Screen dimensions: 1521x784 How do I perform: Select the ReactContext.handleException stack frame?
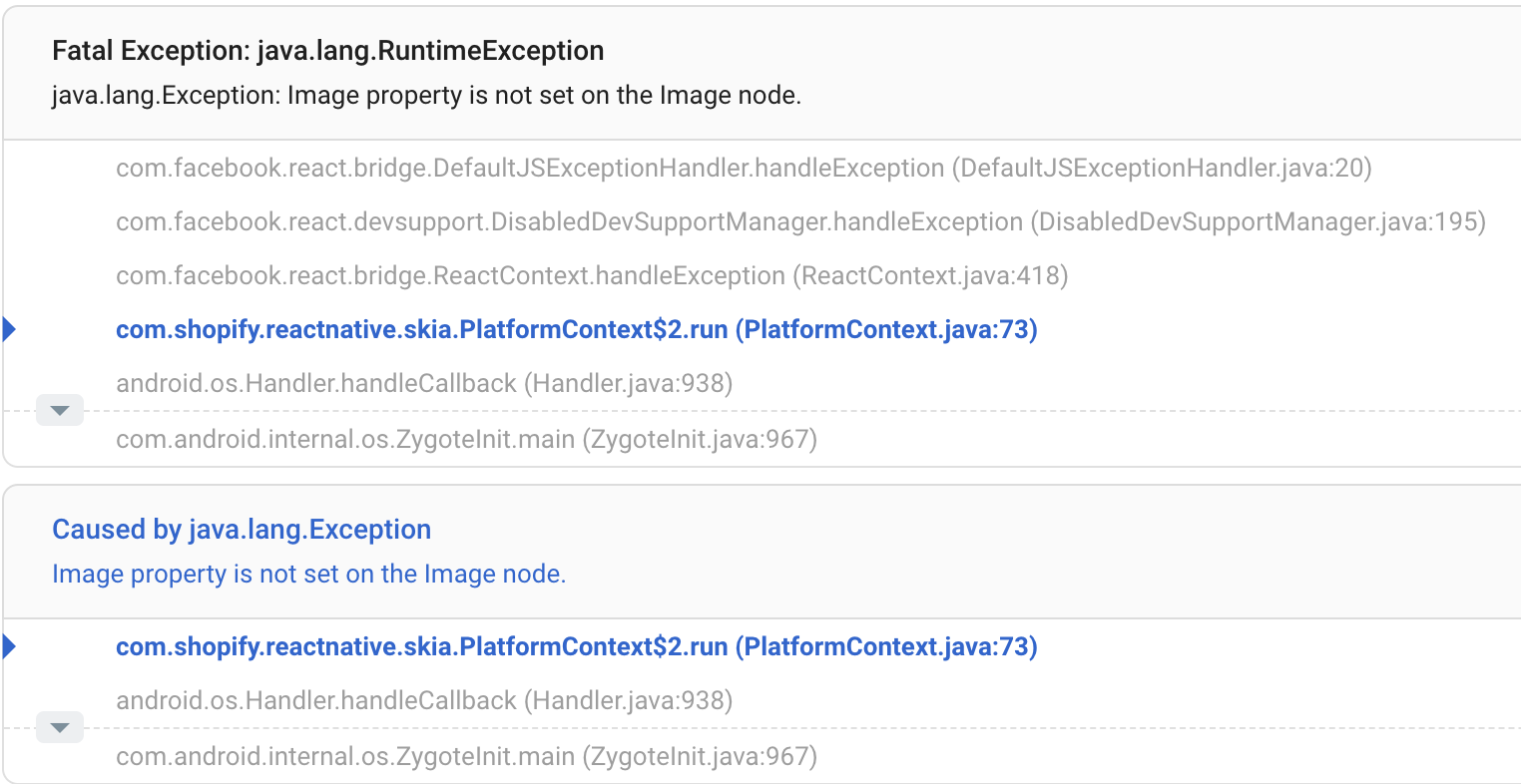click(x=450, y=275)
